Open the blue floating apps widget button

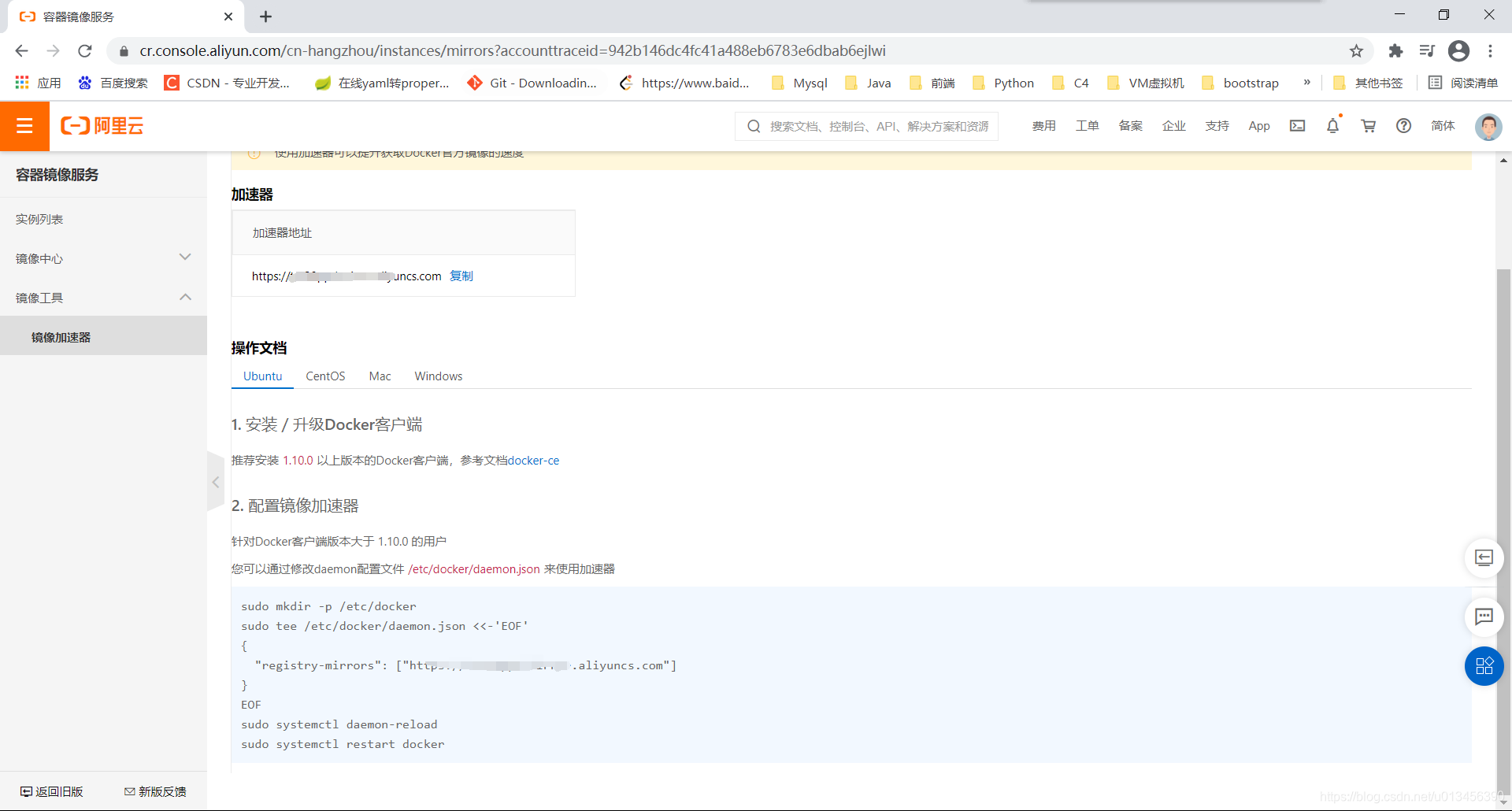tap(1484, 666)
